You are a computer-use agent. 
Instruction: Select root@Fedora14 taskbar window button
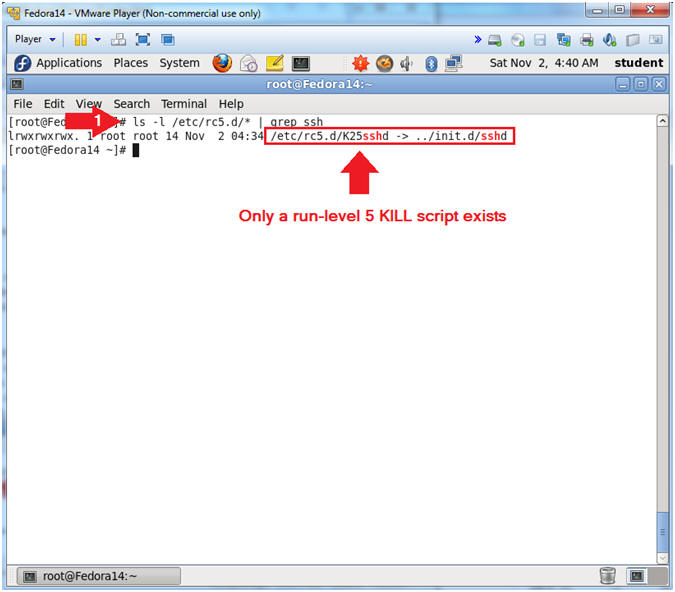99,576
